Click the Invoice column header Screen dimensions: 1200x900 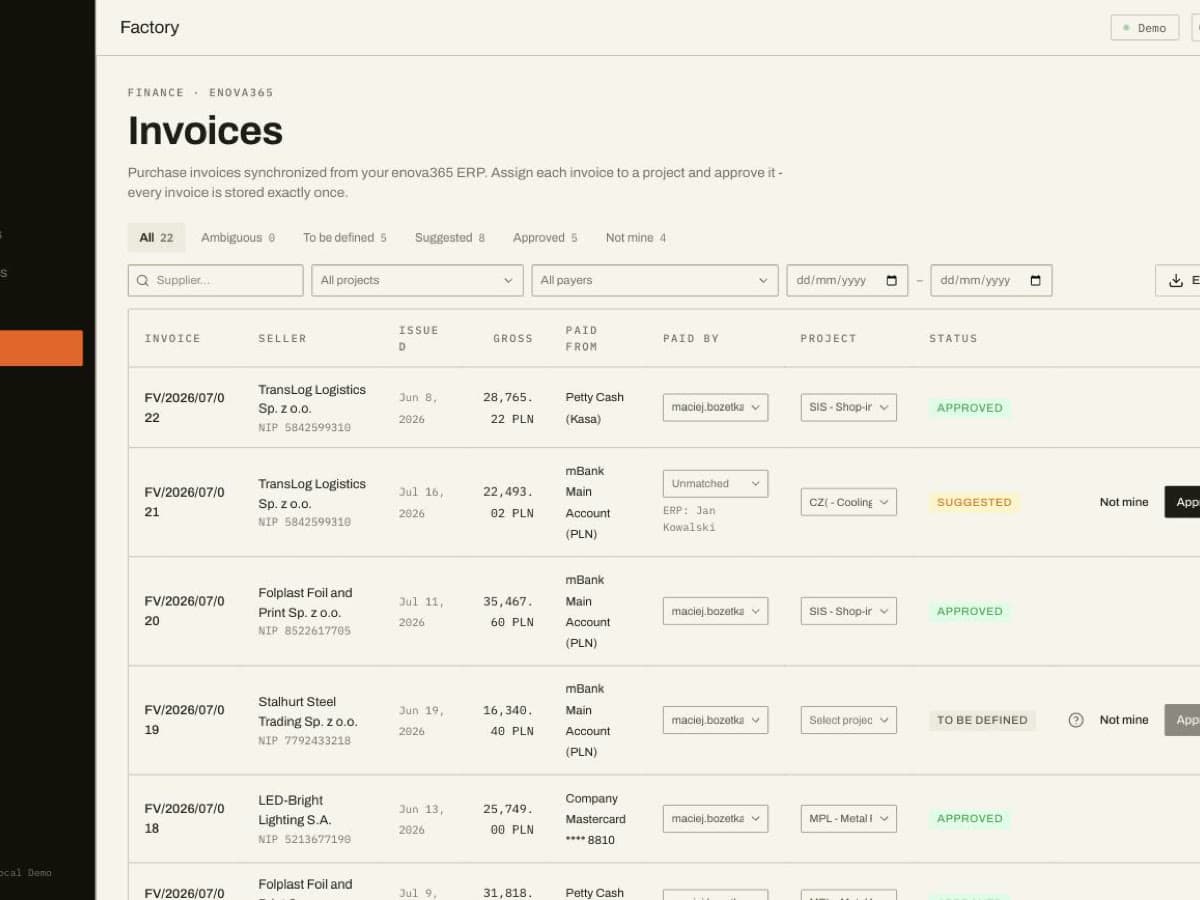[x=172, y=339]
